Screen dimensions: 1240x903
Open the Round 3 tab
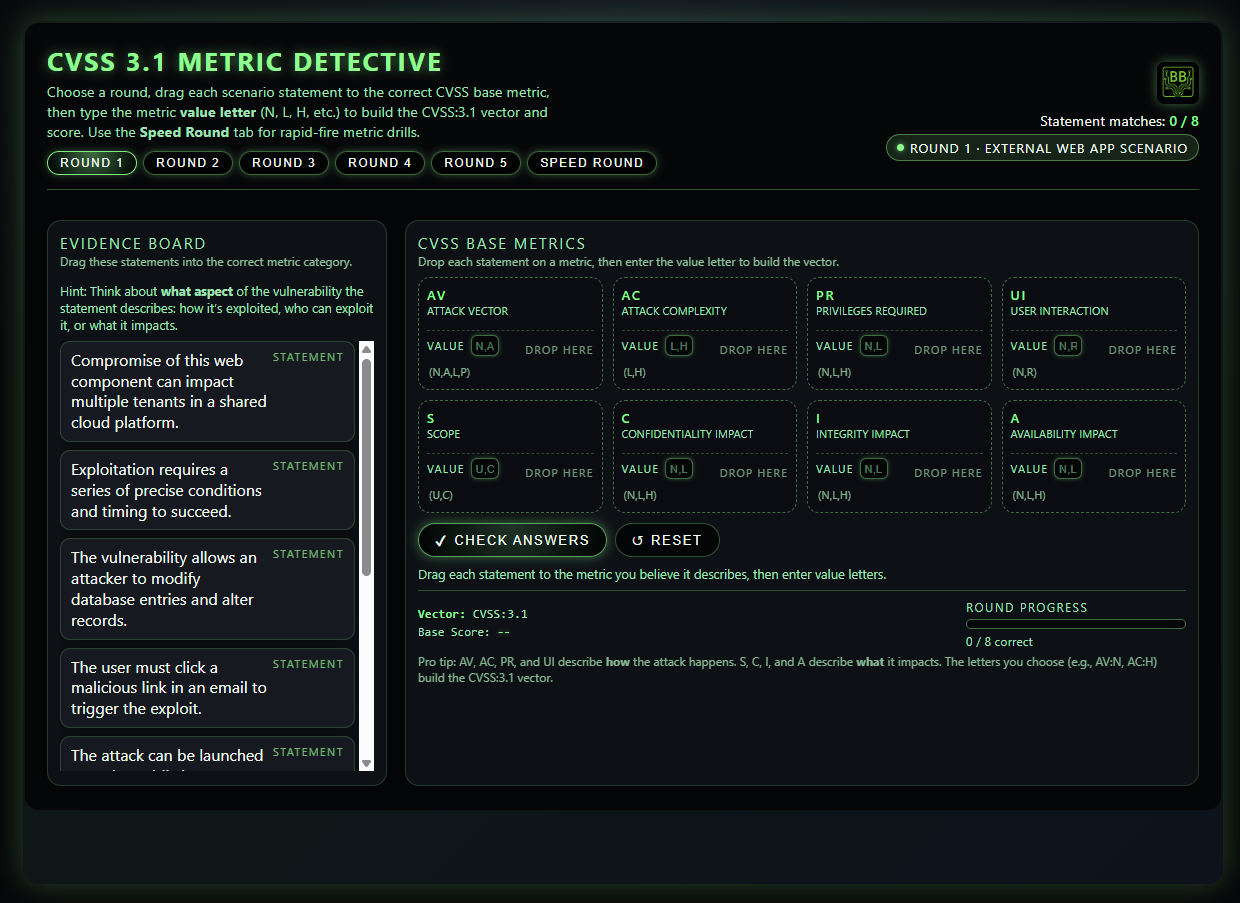[284, 163]
